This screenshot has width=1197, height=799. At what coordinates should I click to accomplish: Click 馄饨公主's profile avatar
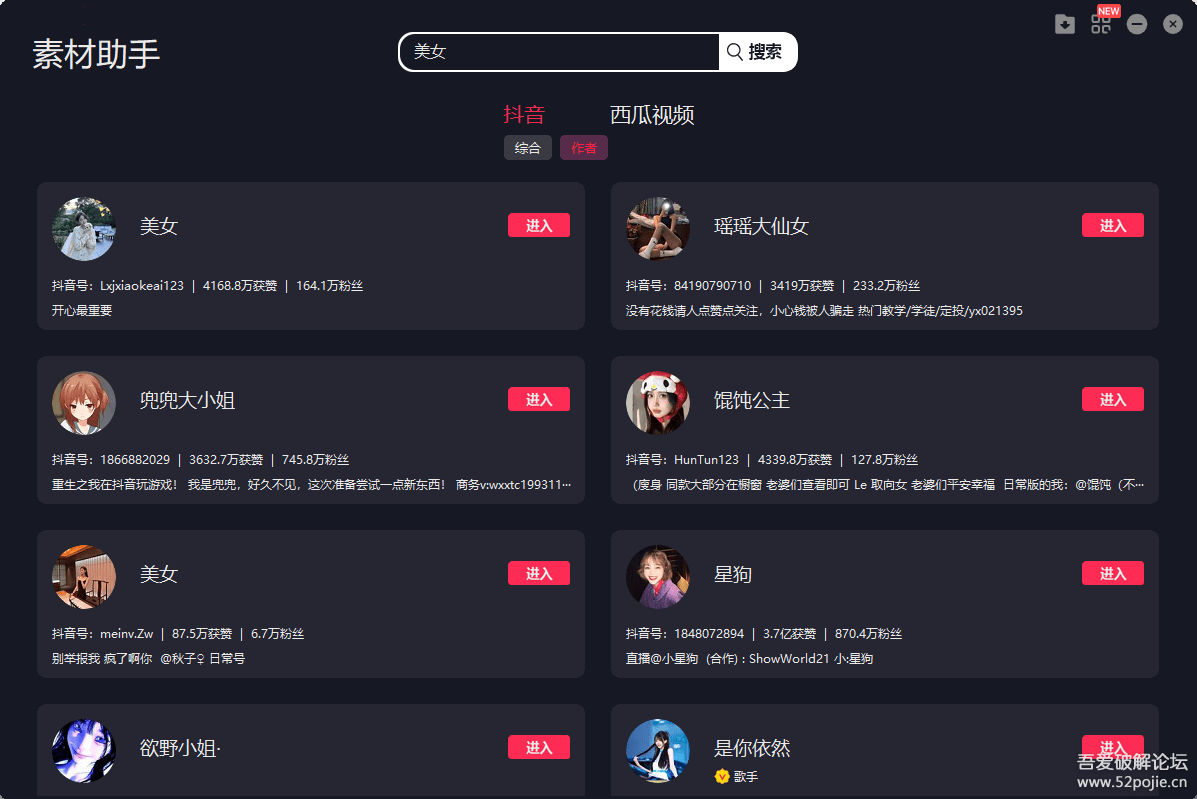658,403
